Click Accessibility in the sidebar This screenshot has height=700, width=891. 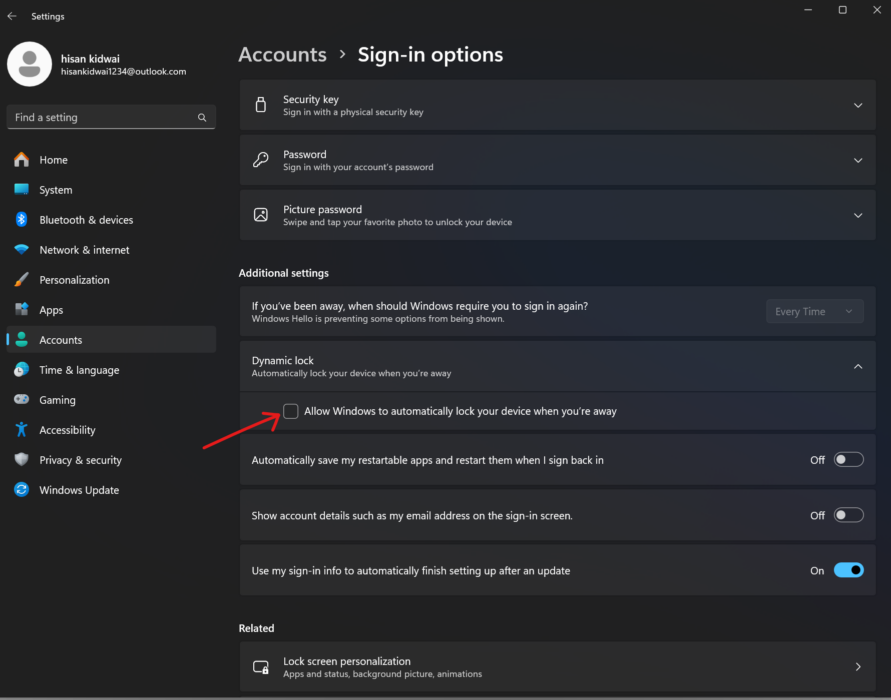(73, 429)
